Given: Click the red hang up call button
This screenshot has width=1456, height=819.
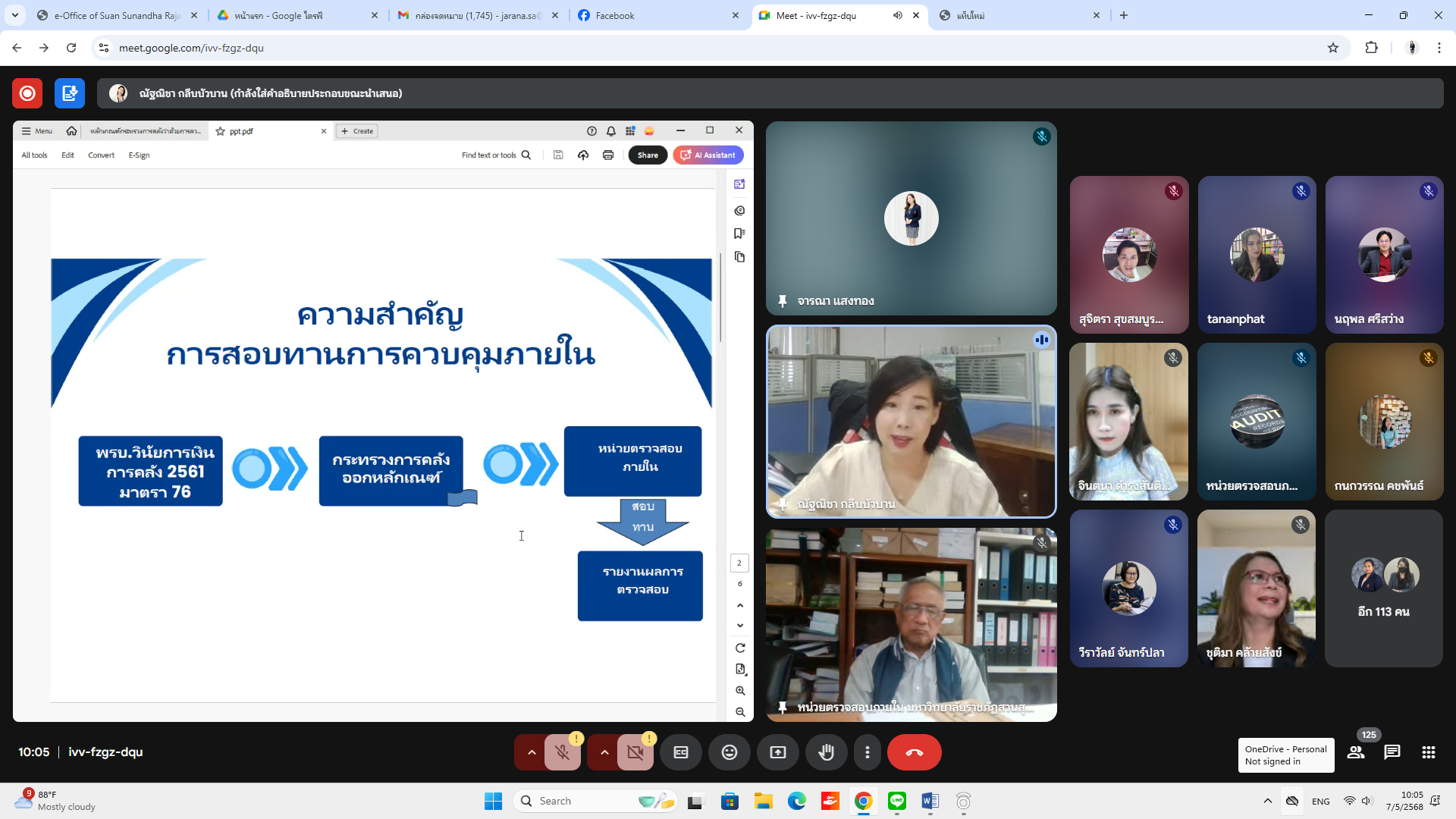Looking at the screenshot, I should pyautogui.click(x=914, y=752).
